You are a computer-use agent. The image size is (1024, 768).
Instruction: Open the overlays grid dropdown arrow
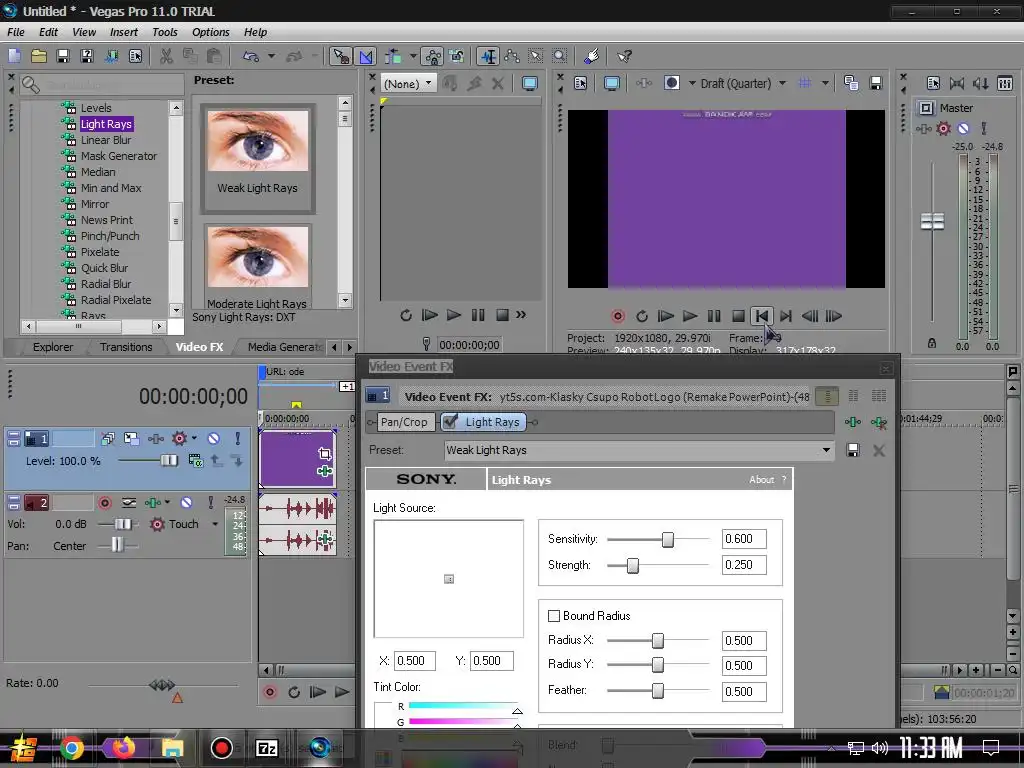tap(825, 83)
